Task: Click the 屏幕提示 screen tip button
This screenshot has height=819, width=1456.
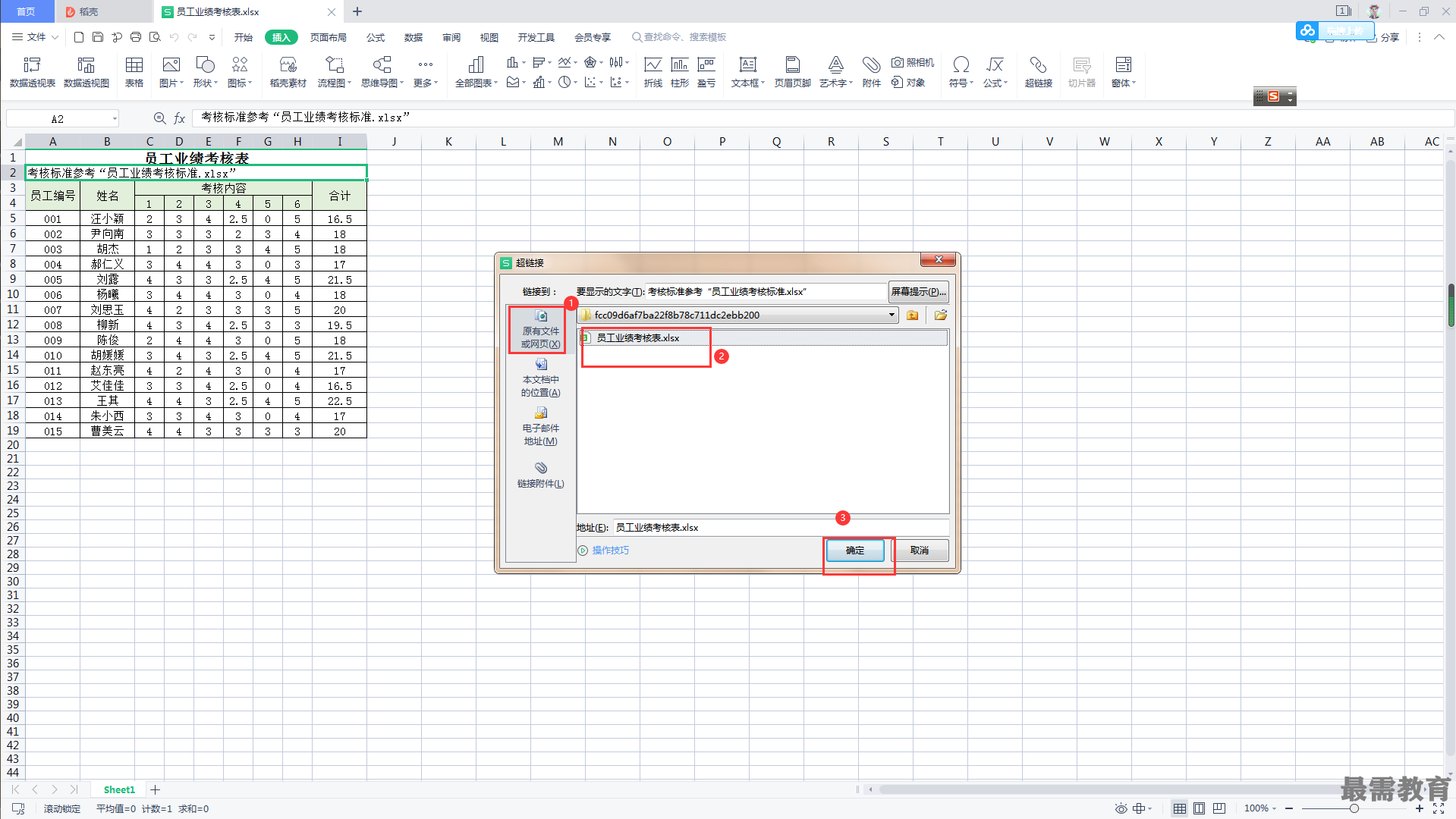Action: pos(919,292)
